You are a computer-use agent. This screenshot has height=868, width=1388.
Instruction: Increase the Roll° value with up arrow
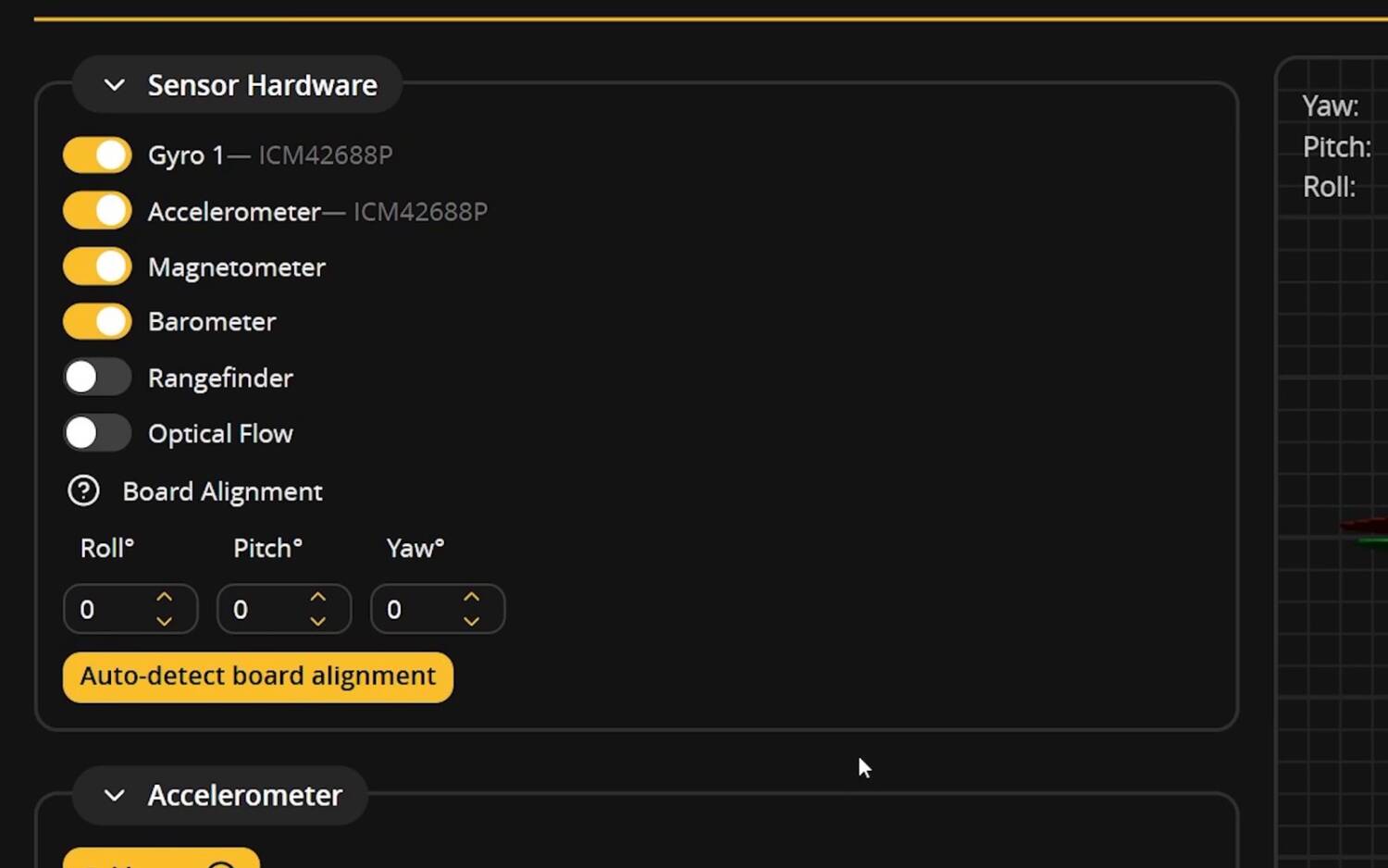point(165,597)
